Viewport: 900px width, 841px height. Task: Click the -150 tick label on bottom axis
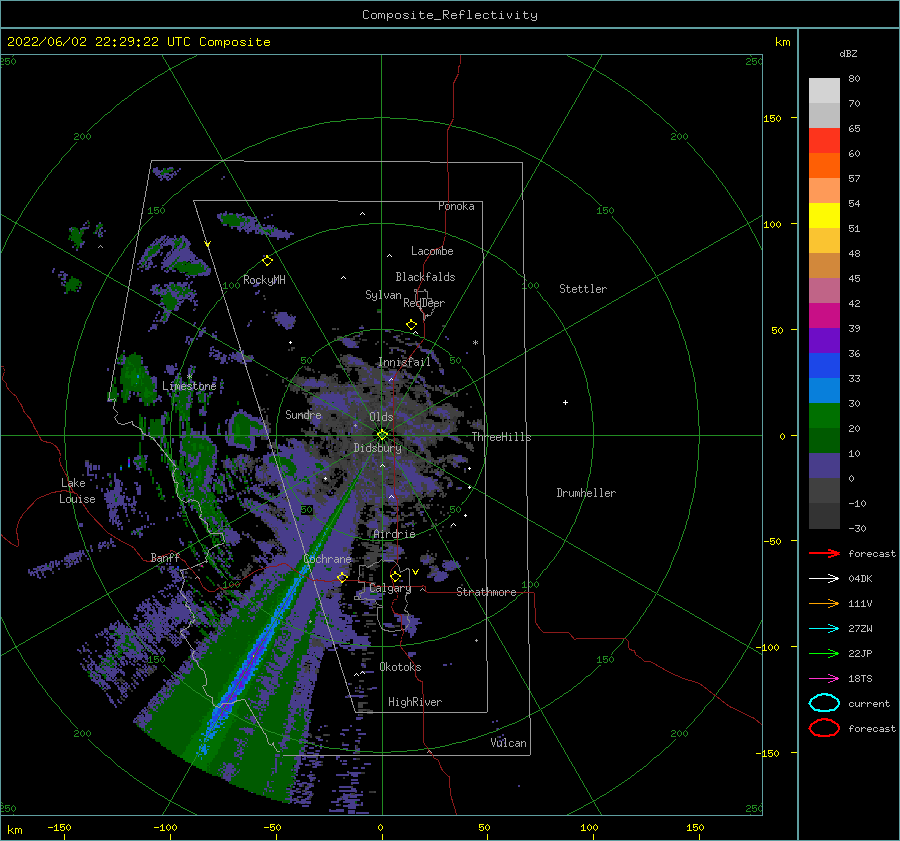click(x=59, y=827)
